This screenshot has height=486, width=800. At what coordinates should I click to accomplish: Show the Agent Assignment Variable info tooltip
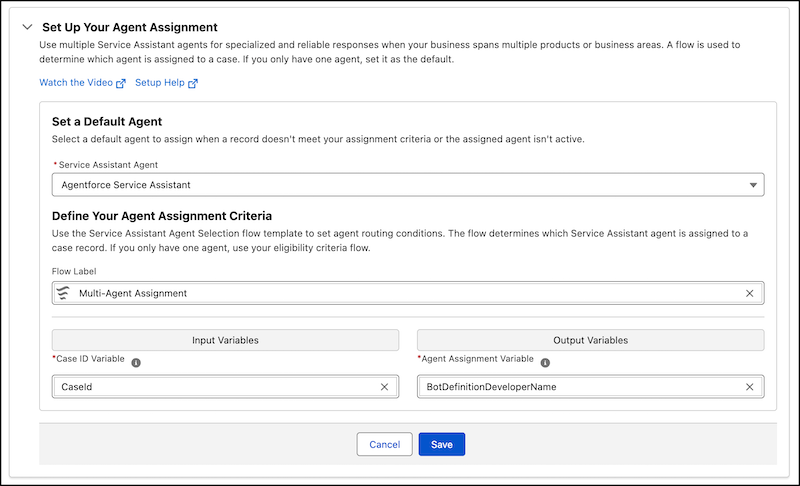[x=545, y=363]
